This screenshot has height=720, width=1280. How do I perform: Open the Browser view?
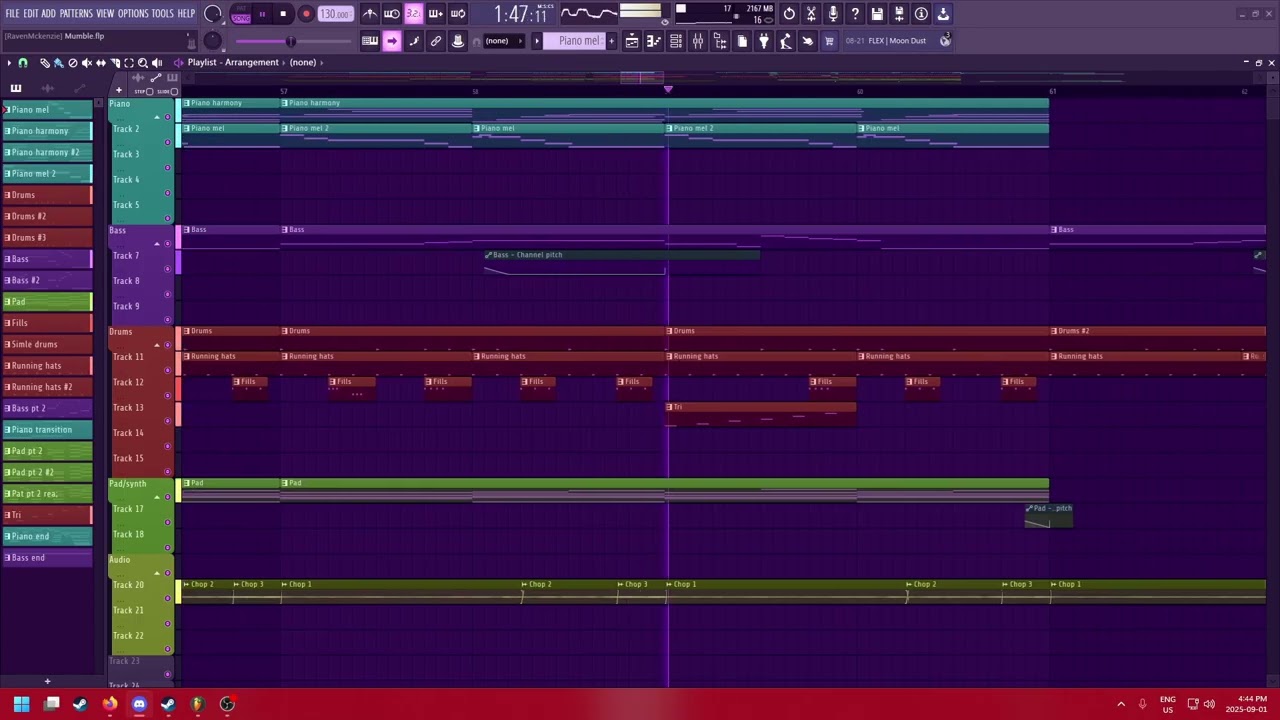pos(720,41)
